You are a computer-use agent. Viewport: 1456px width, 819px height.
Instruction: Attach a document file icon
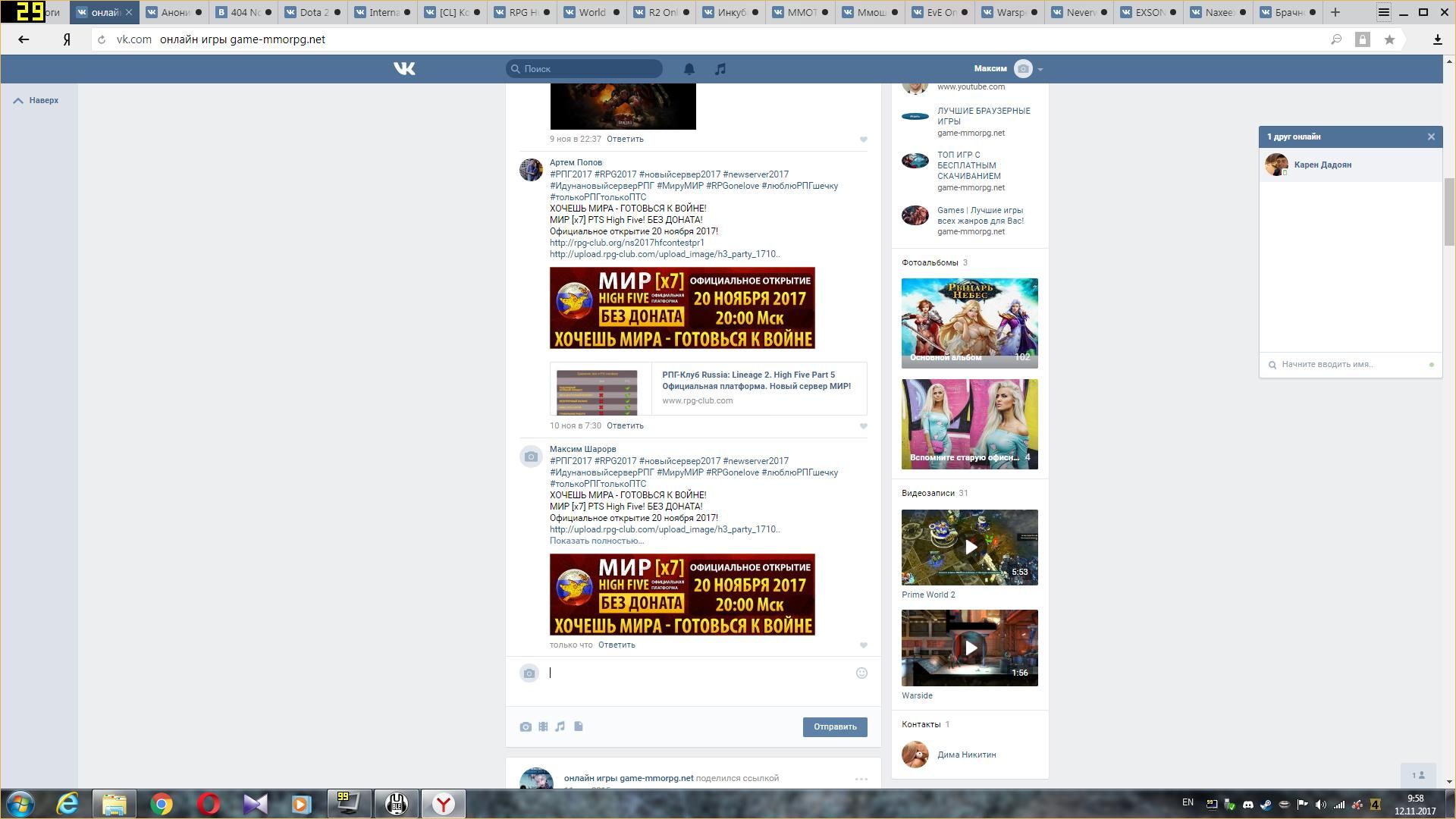pyautogui.click(x=579, y=726)
